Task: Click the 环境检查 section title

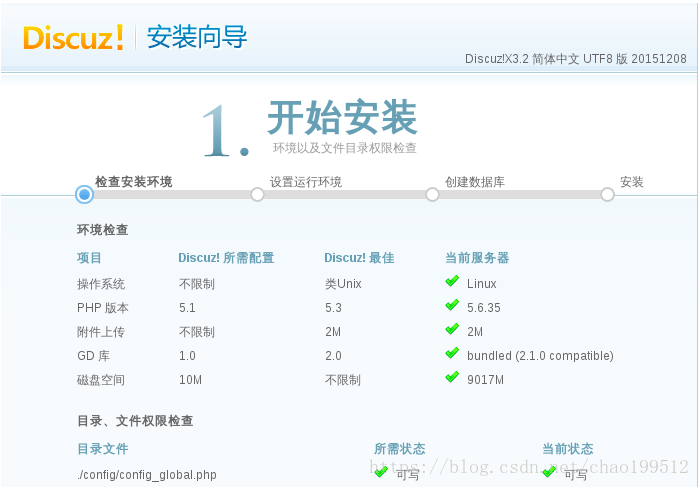Action: pos(103,230)
